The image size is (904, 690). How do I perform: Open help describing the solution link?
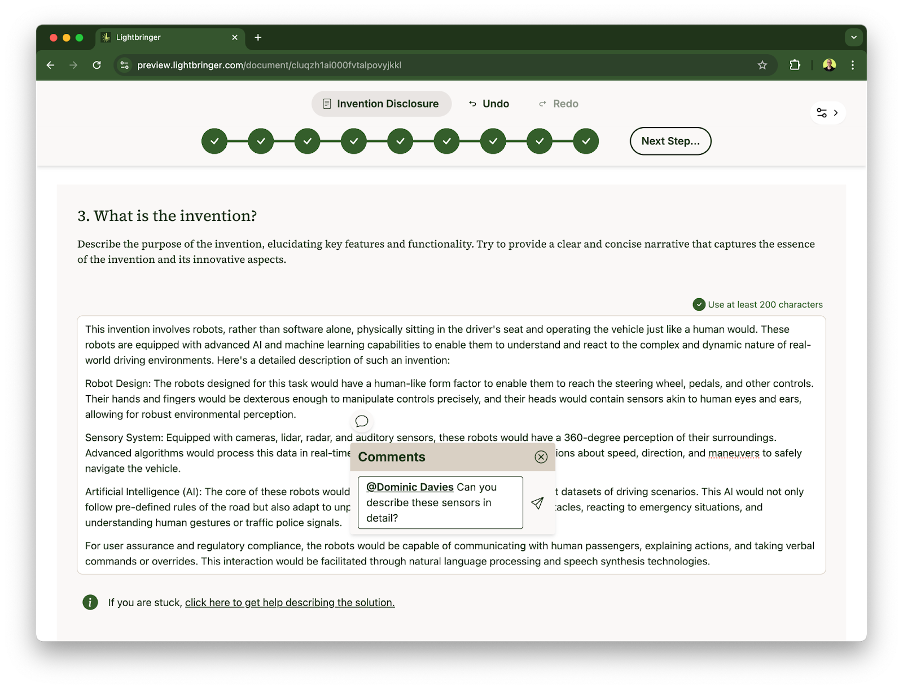click(x=290, y=602)
